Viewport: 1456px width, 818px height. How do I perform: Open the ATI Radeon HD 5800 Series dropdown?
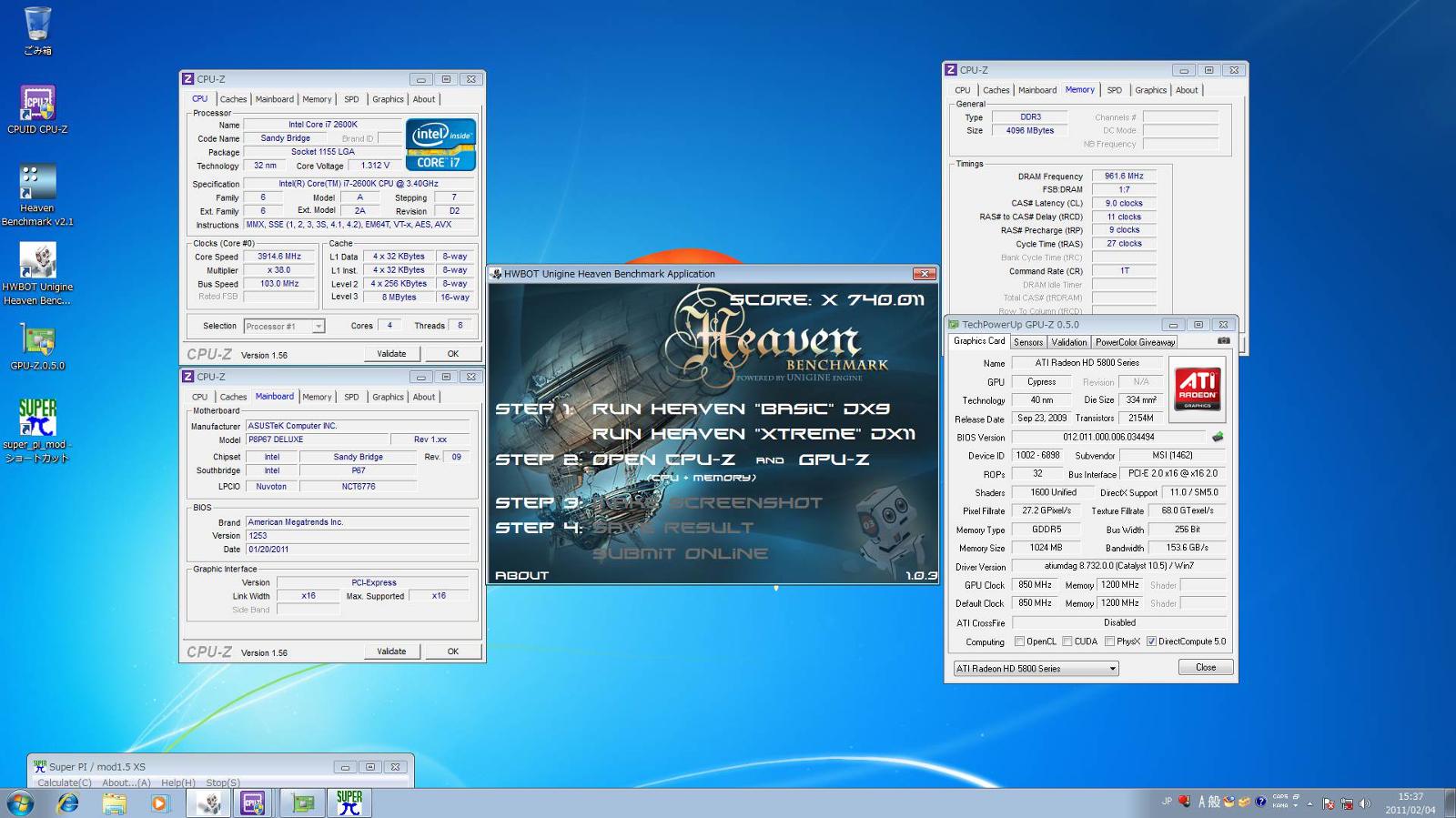coord(1036,669)
